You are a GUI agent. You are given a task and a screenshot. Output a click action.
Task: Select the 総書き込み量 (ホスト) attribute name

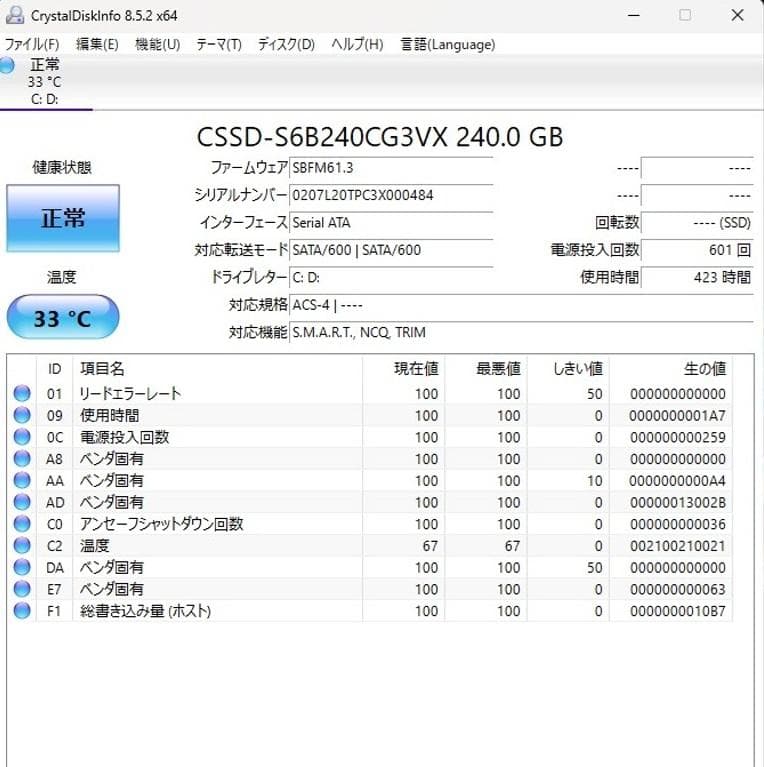145,611
